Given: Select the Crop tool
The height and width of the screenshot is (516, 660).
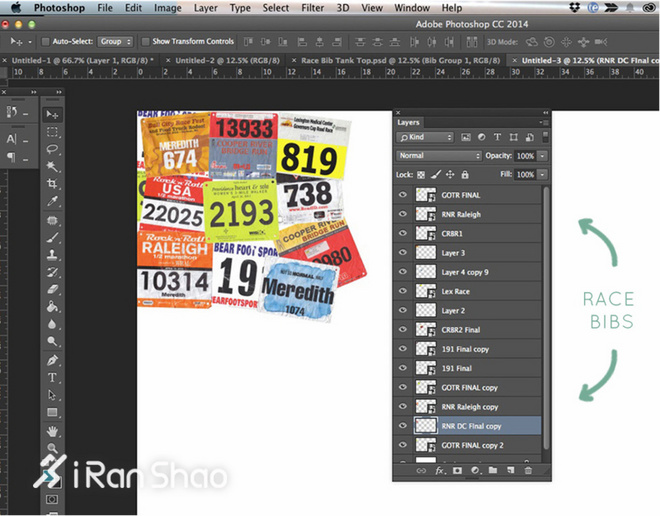Looking at the screenshot, I should click(x=53, y=185).
